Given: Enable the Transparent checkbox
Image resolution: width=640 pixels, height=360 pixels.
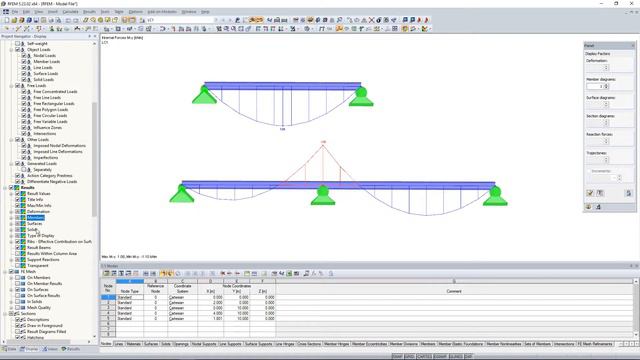Looking at the screenshot, I should click(x=18, y=265).
